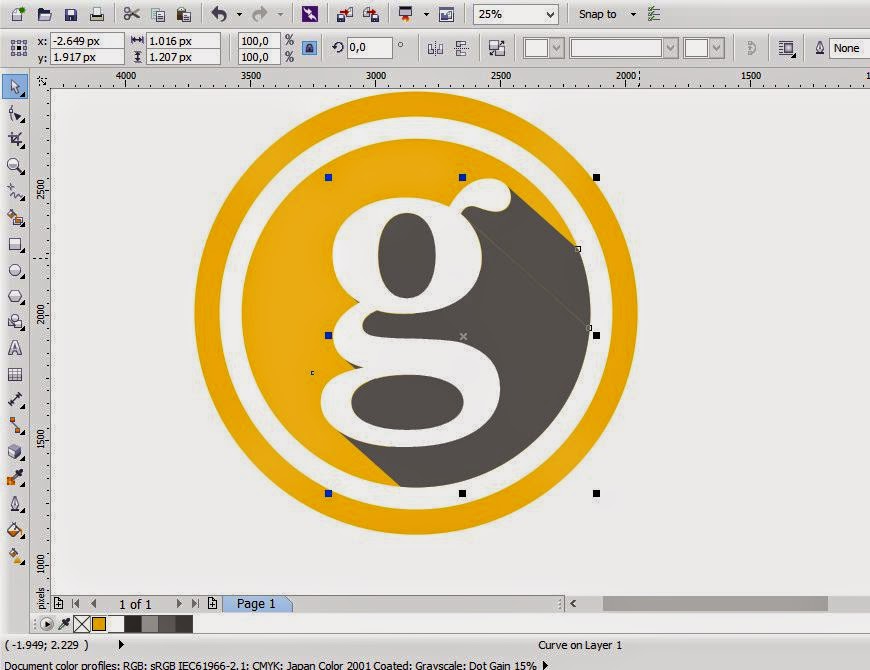Open the Redo history dropdown arrow
870x670 pixels.
(280, 15)
